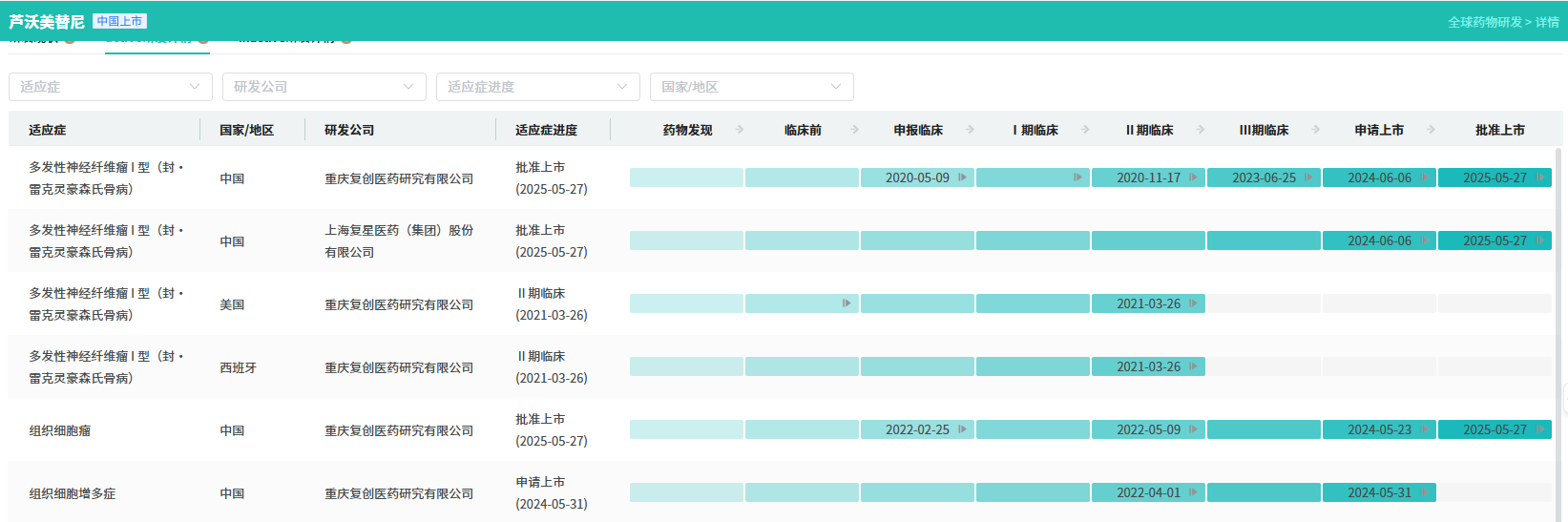This screenshot has height=522, width=1568.
Task: Click the play marker beside 2022-05-09
Action: point(1193,429)
